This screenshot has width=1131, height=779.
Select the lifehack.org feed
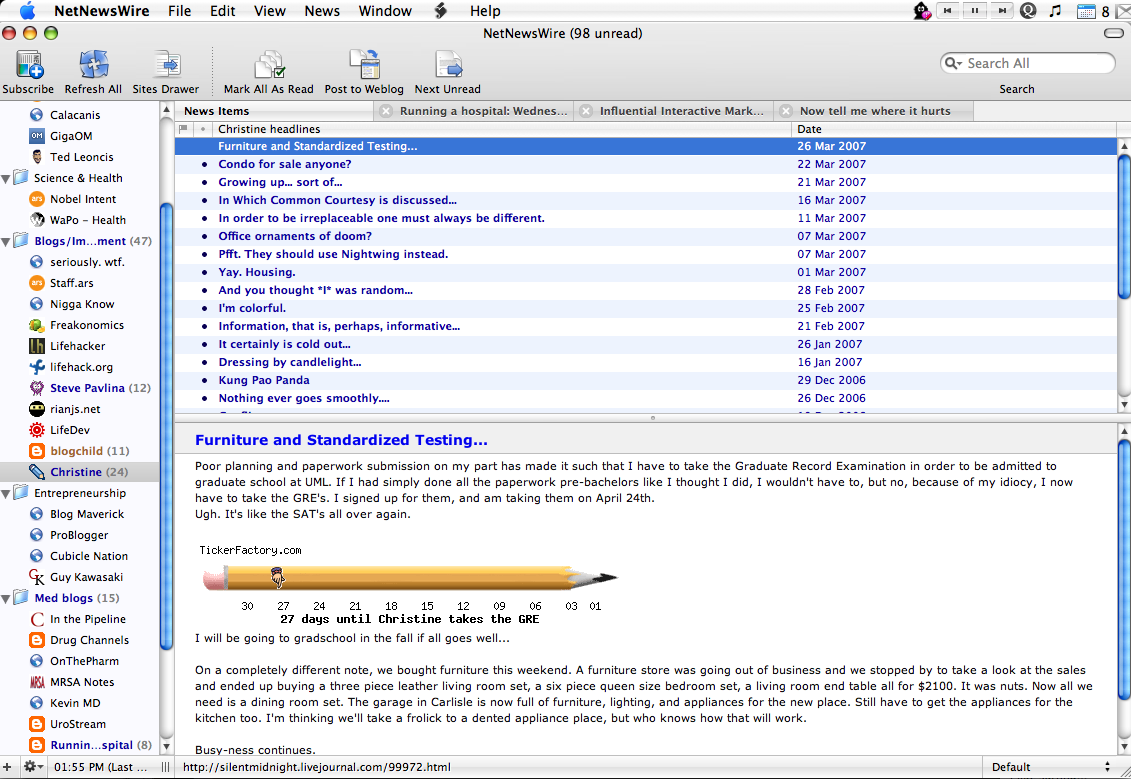81,367
